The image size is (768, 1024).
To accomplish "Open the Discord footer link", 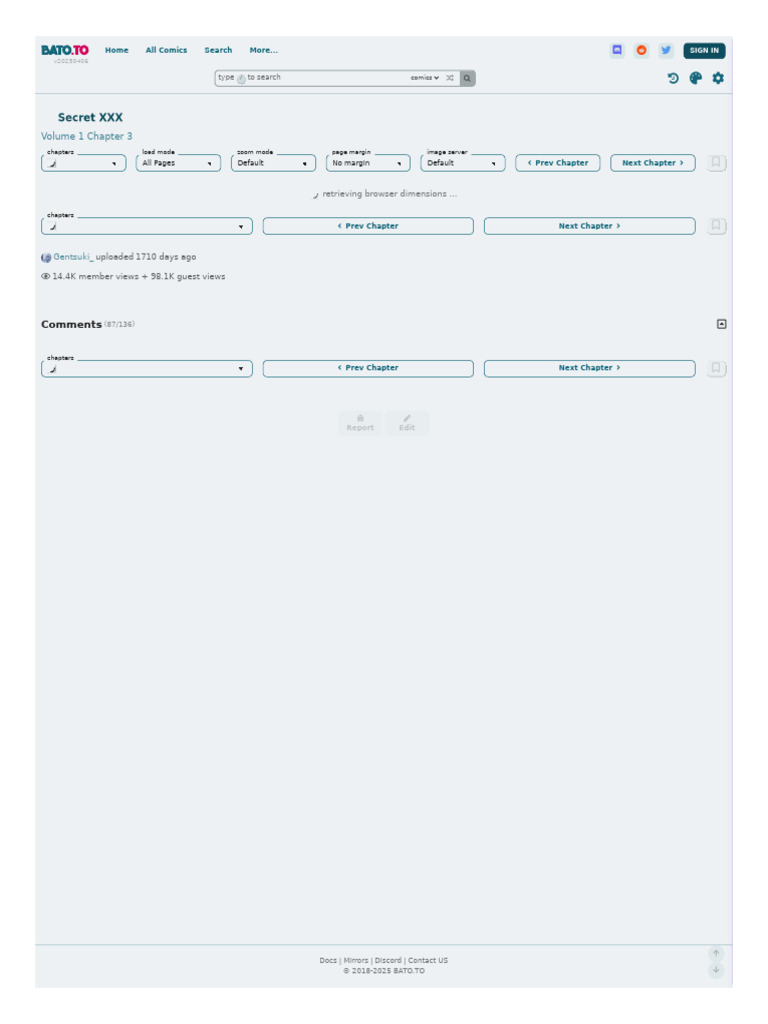I will (388, 961).
